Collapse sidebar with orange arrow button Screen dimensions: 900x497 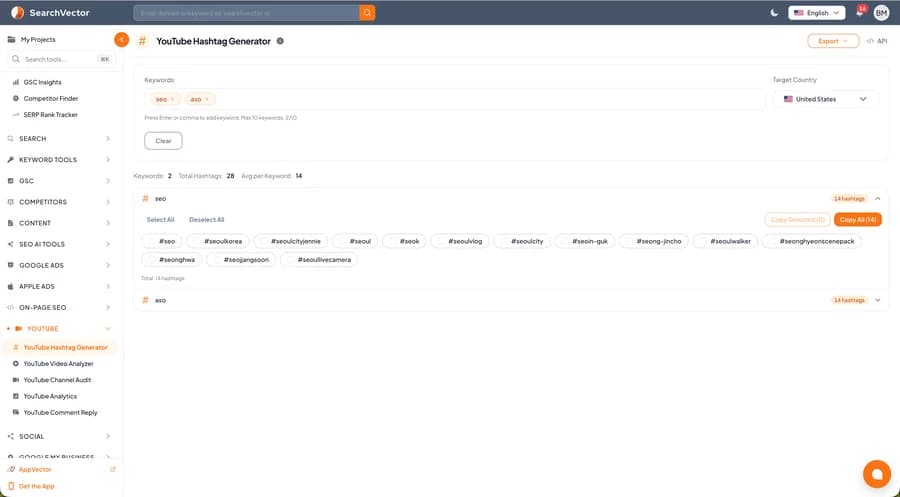point(122,40)
